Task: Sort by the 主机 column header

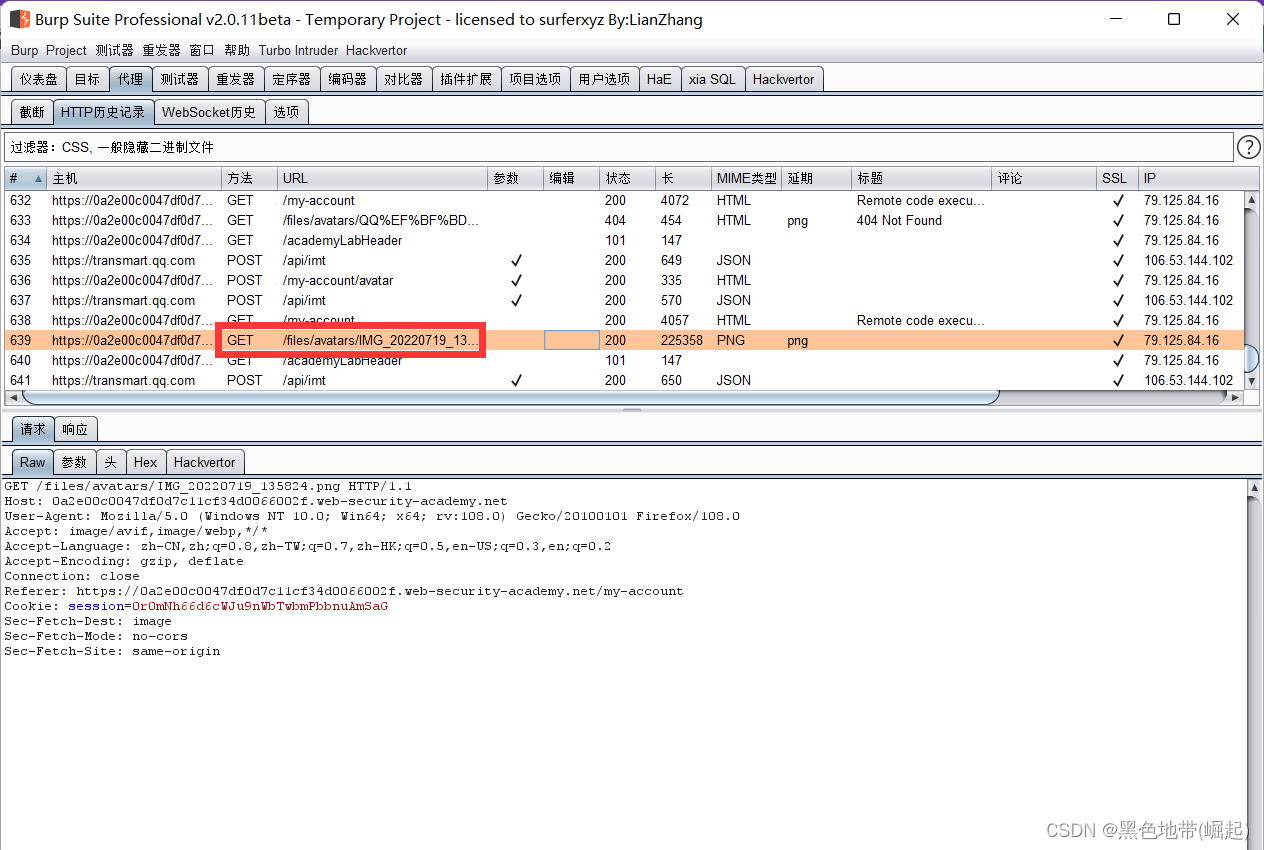Action: click(x=134, y=179)
